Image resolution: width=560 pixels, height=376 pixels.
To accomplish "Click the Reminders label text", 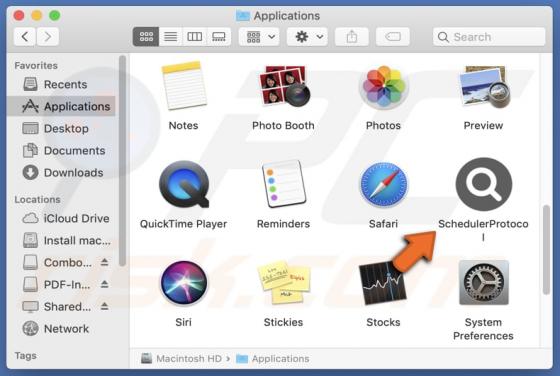I will tap(283, 224).
